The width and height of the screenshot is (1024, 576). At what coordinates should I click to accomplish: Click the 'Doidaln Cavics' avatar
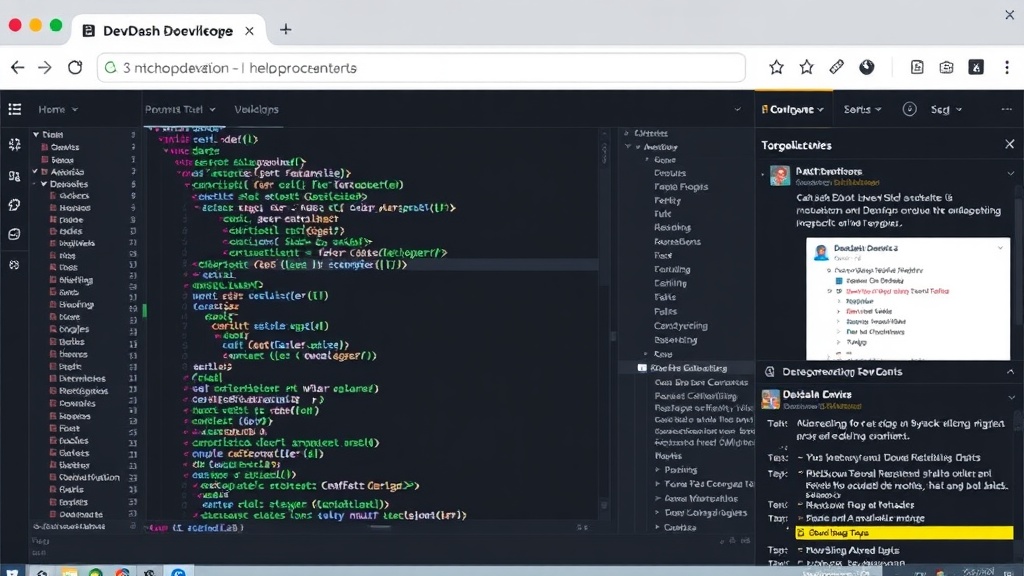(x=771, y=398)
